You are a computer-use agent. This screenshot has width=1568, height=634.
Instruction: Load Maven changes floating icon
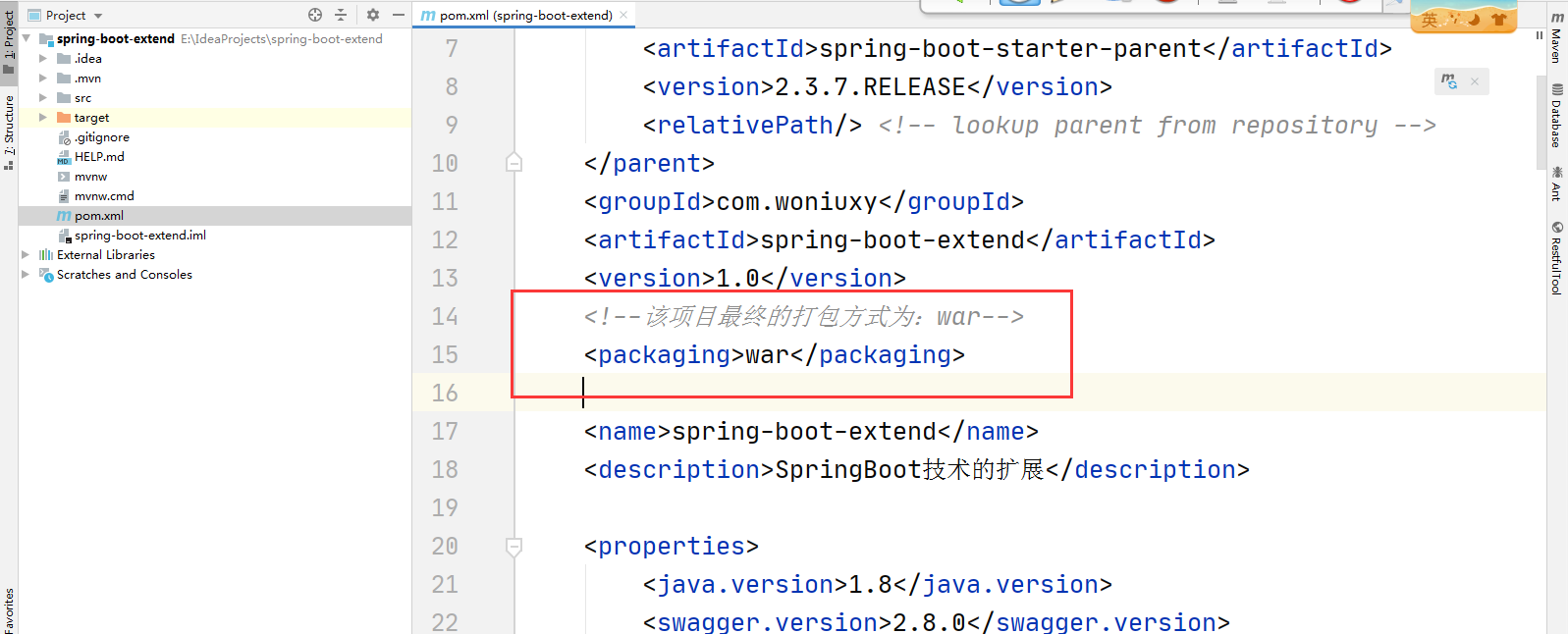(x=1449, y=81)
